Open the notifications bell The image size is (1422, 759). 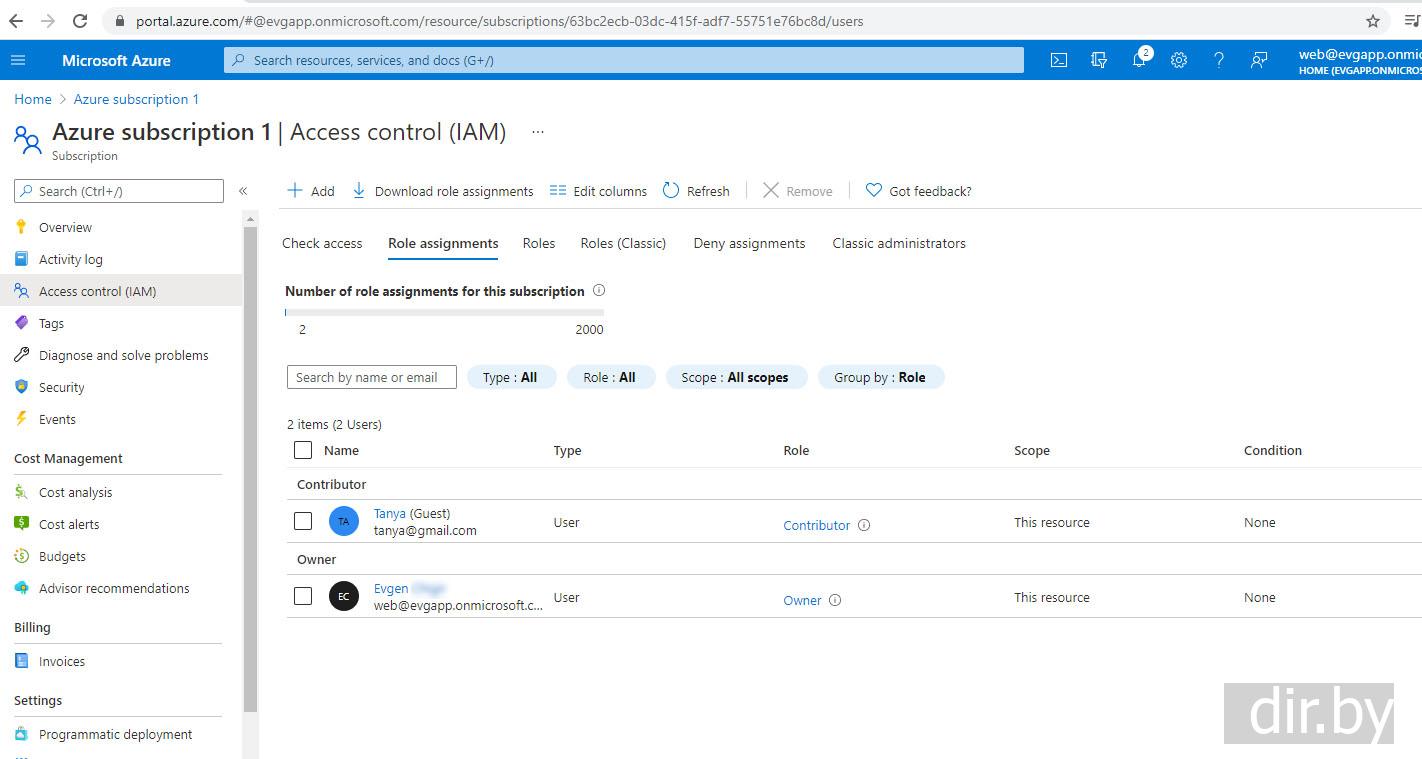1139,60
